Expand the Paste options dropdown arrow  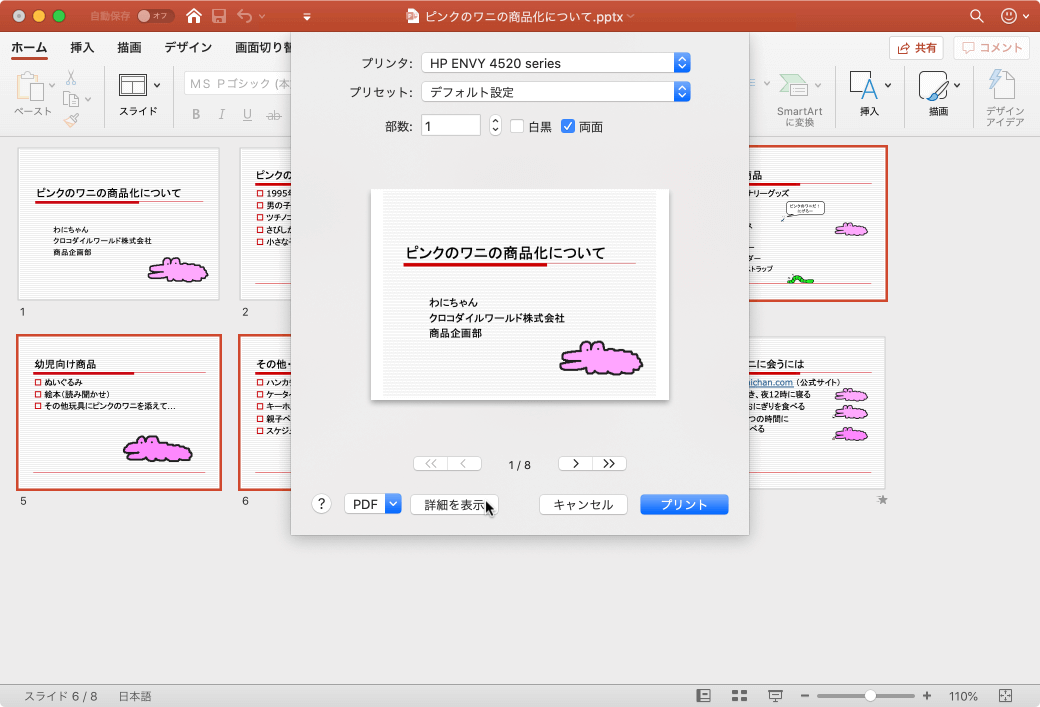[x=52, y=86]
